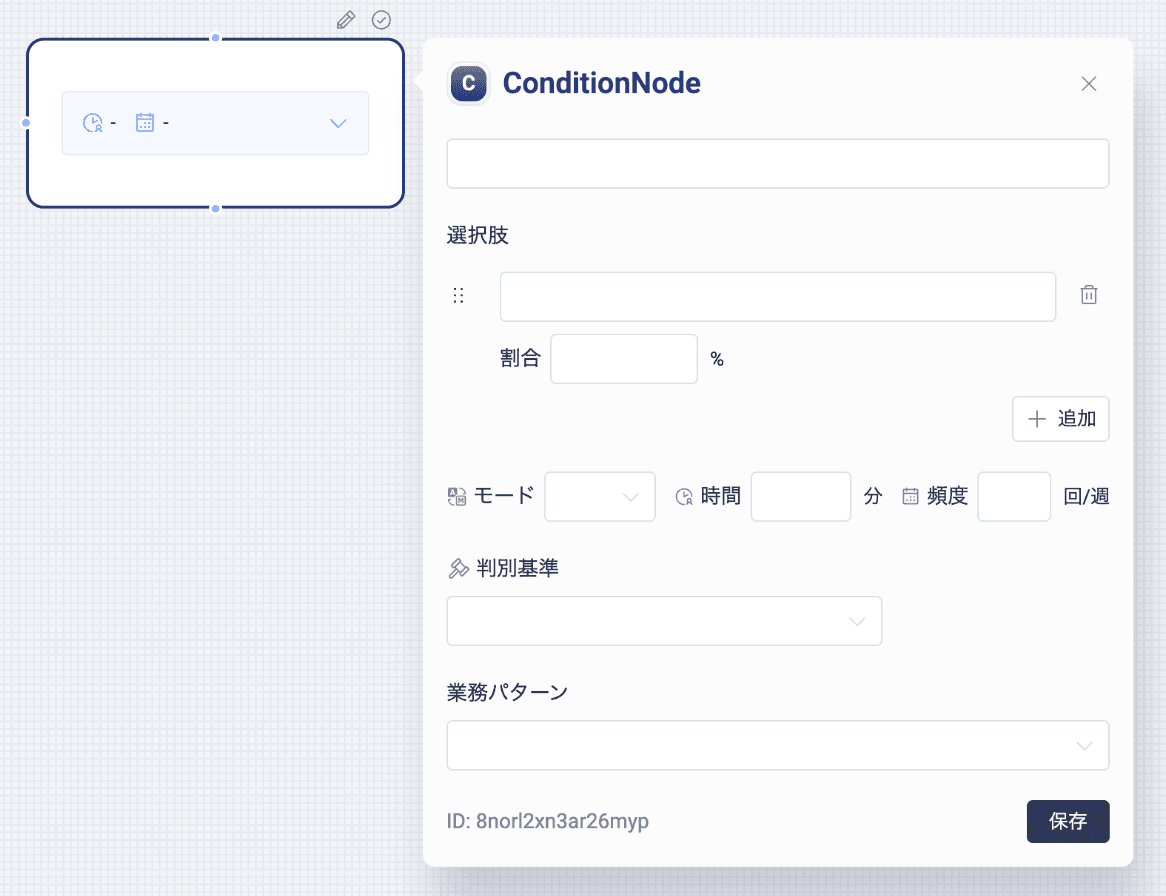The height and width of the screenshot is (896, 1166).
Task: Open the モード dropdown
Action: click(x=600, y=497)
